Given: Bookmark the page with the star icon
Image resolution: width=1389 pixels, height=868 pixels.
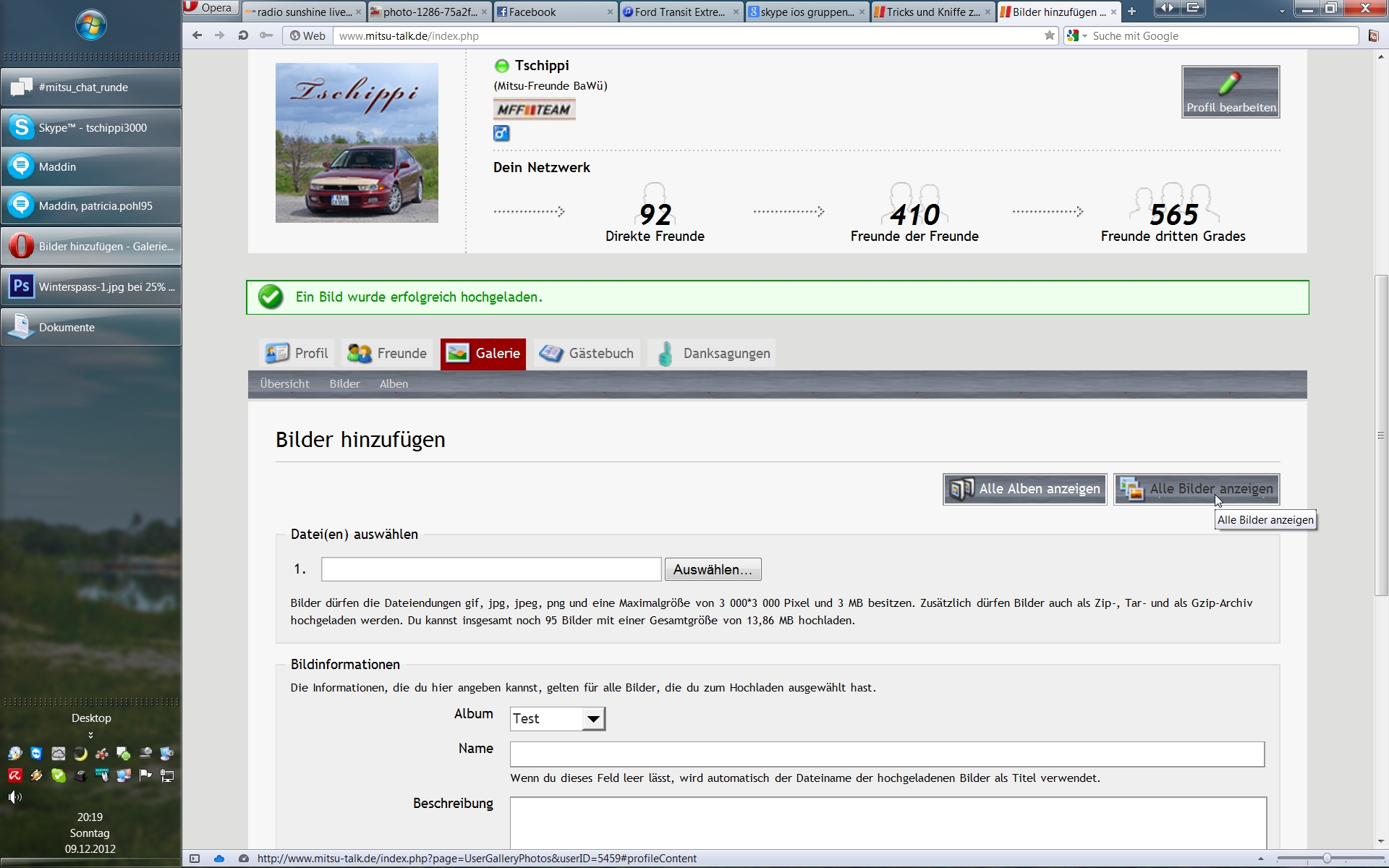Looking at the screenshot, I should point(1050,35).
